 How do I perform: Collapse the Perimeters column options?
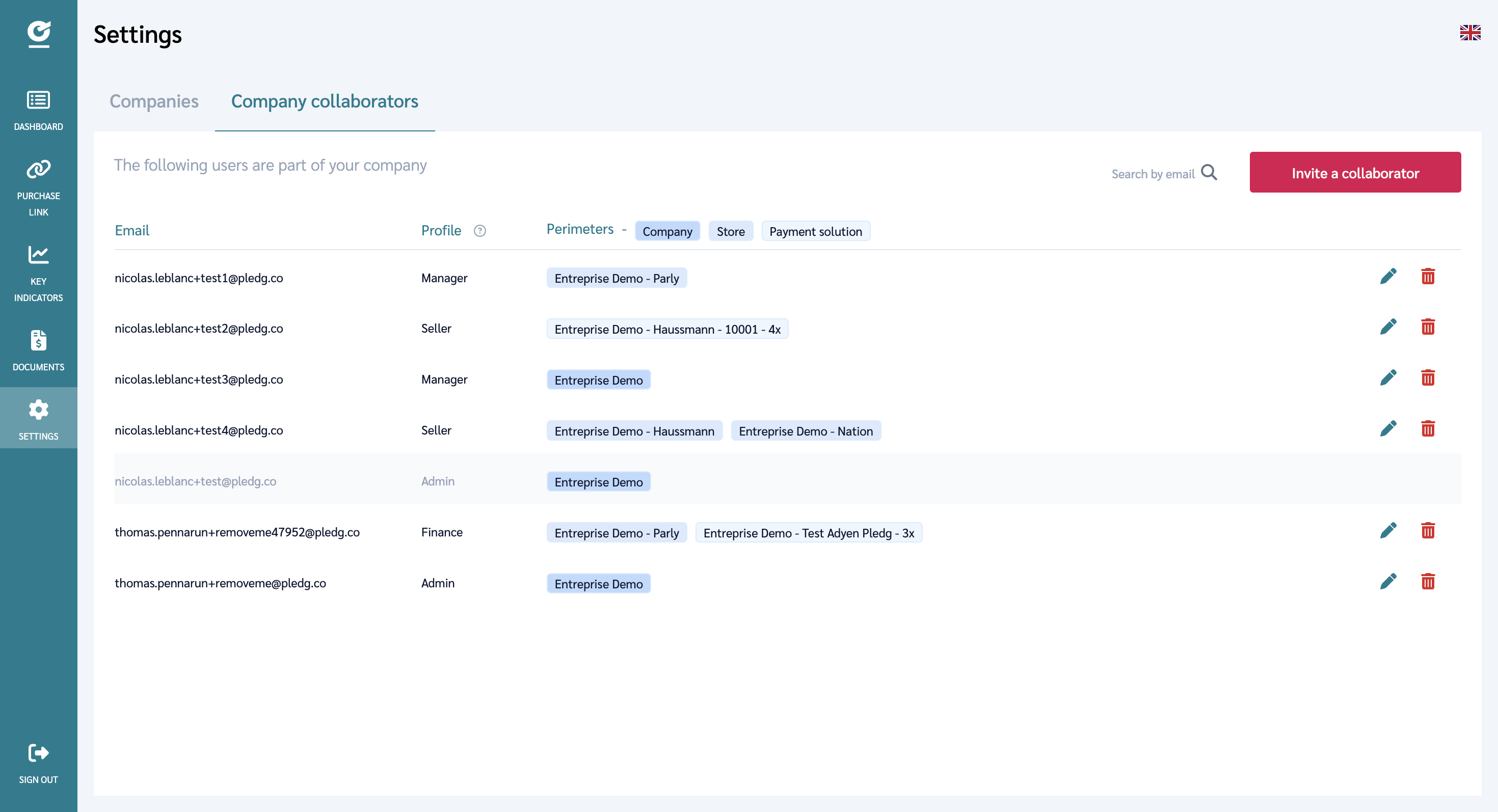(625, 230)
